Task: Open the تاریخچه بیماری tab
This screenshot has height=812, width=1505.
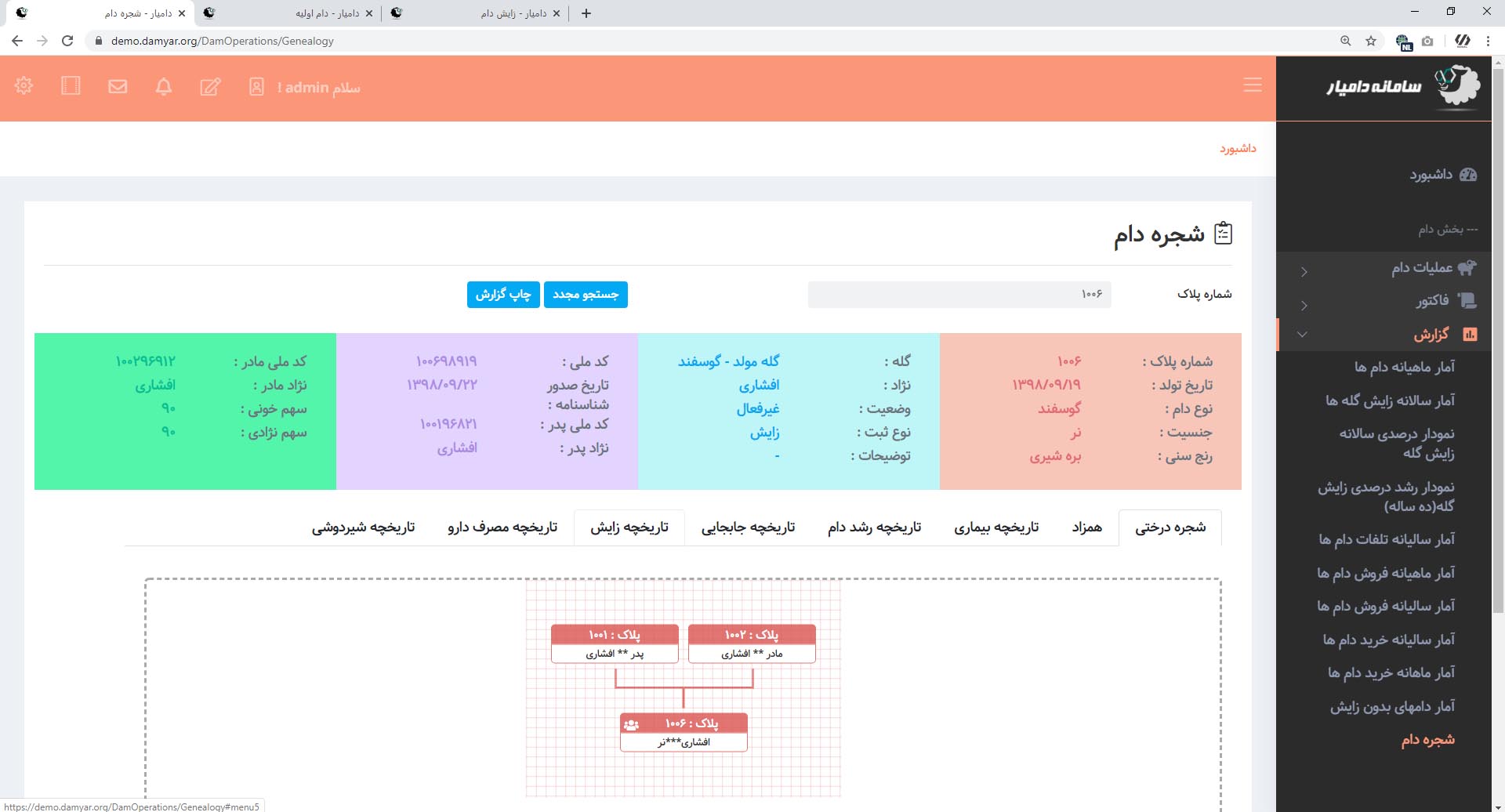Action: coord(995,527)
